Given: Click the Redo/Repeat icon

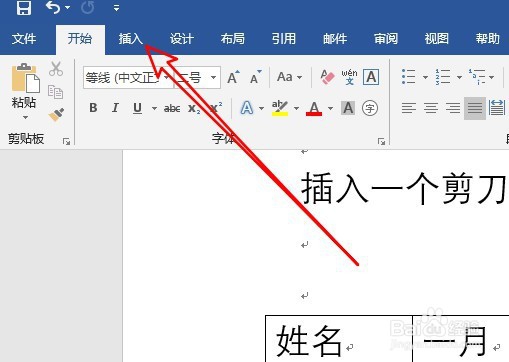Looking at the screenshot, I should pos(87,7).
